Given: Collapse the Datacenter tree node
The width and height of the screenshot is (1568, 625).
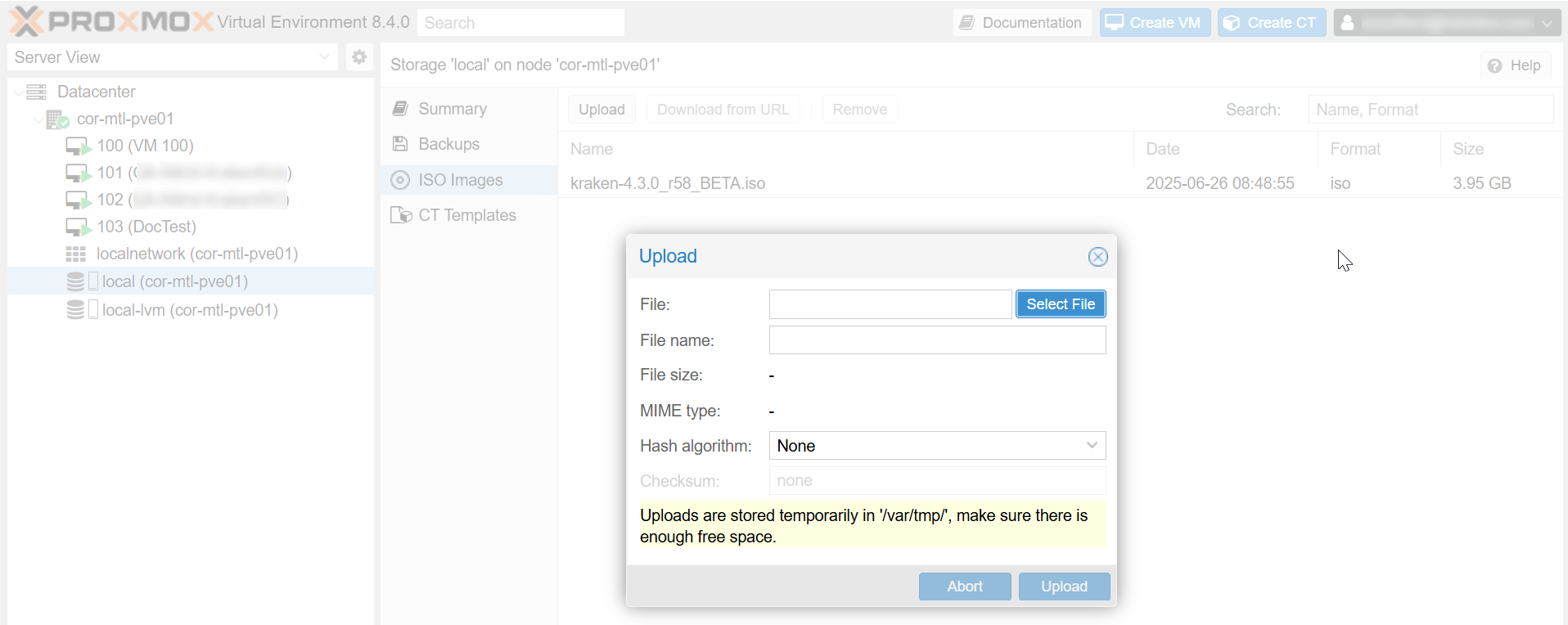Looking at the screenshot, I should pyautogui.click(x=19, y=92).
